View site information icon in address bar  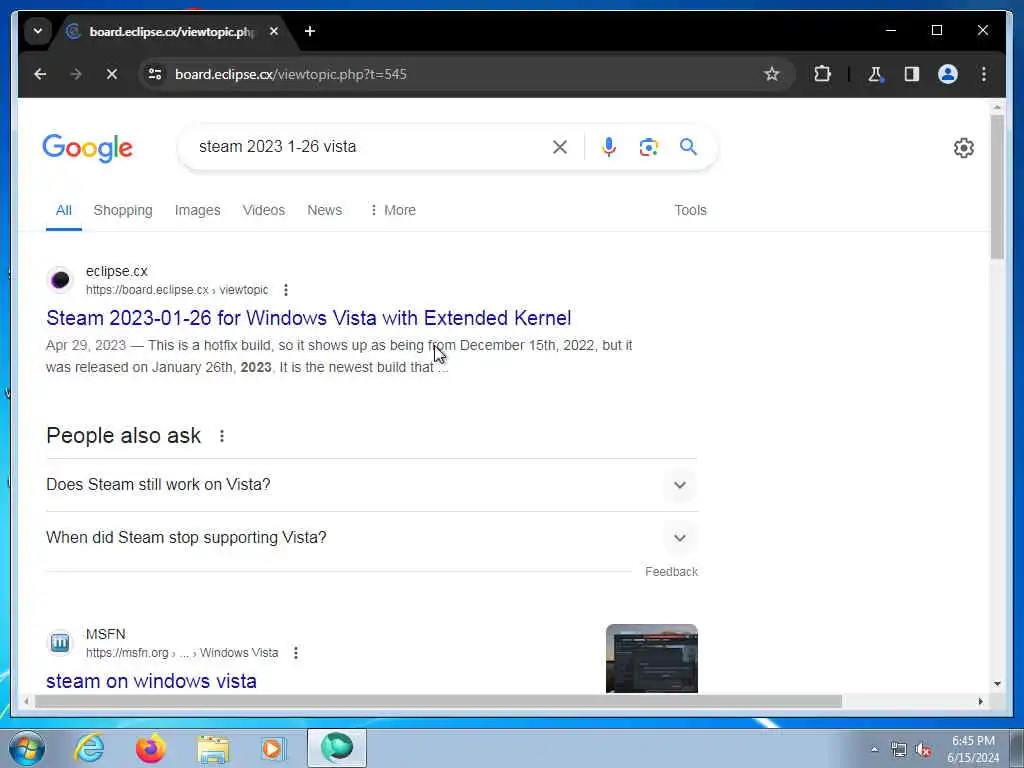coord(155,74)
